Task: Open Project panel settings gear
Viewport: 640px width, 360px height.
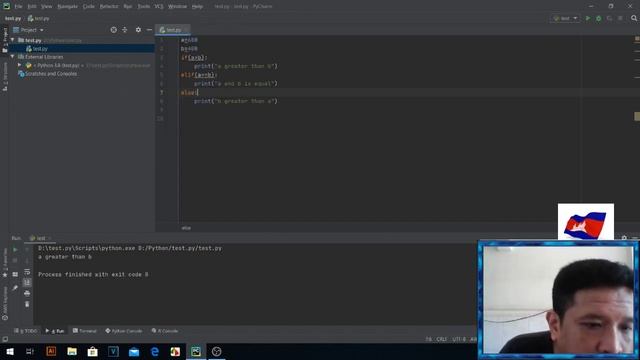Action: click(x=138, y=30)
